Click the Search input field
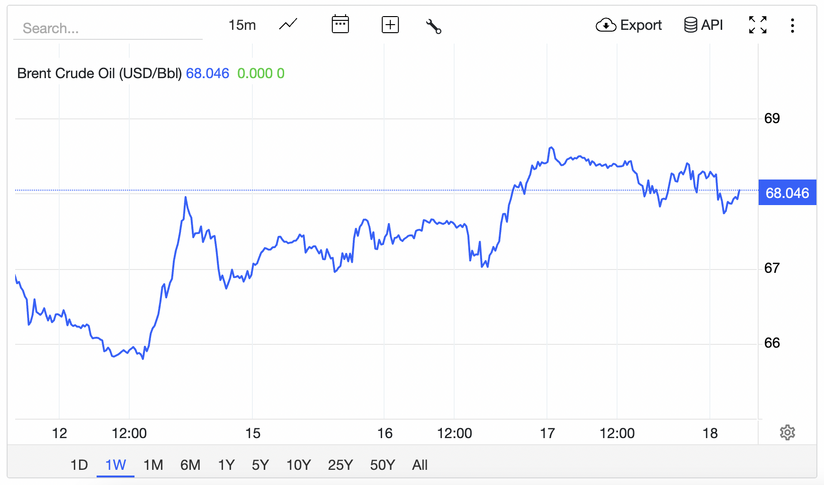The height and width of the screenshot is (485, 825). [107, 28]
